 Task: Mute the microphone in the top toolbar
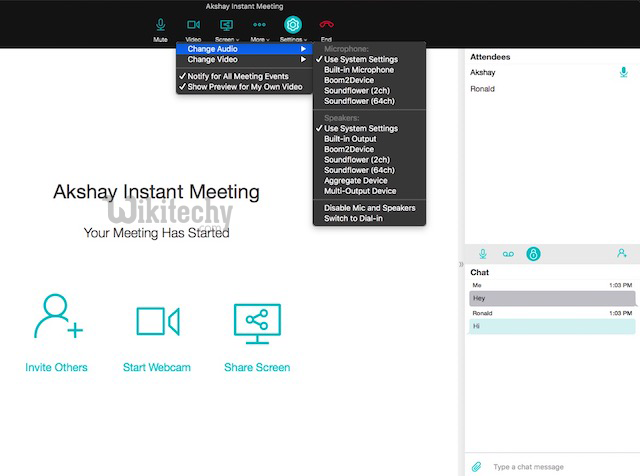coord(161,25)
